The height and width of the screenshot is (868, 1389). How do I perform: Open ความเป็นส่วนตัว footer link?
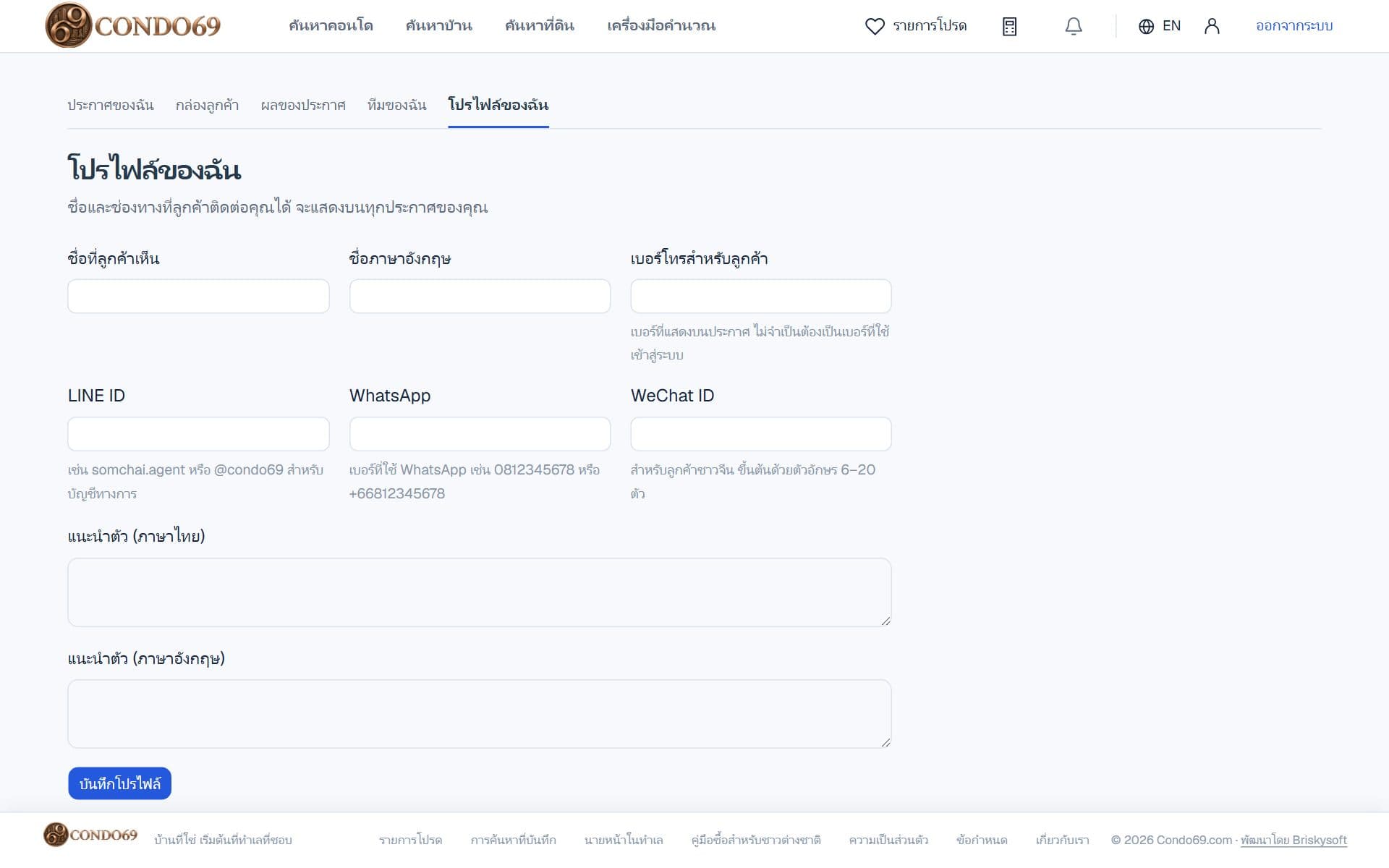[888, 840]
